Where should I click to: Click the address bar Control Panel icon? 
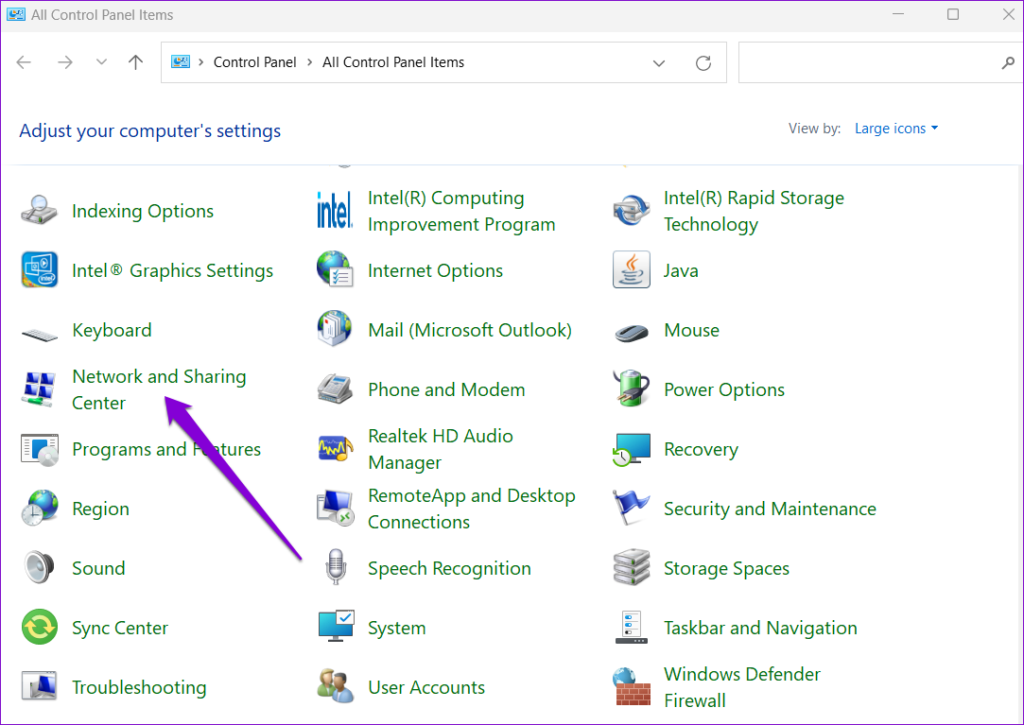coord(180,61)
